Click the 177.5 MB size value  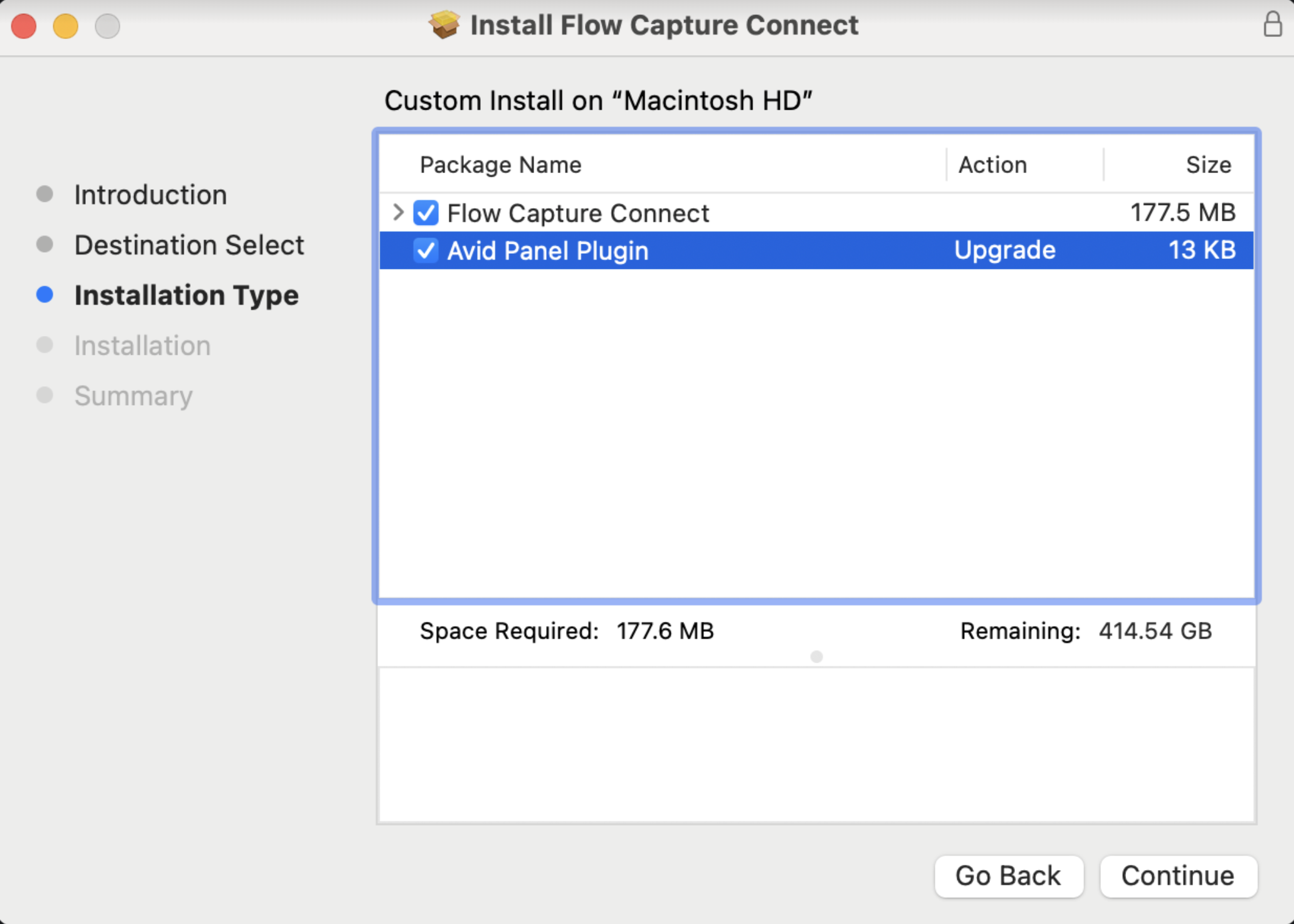(1182, 213)
